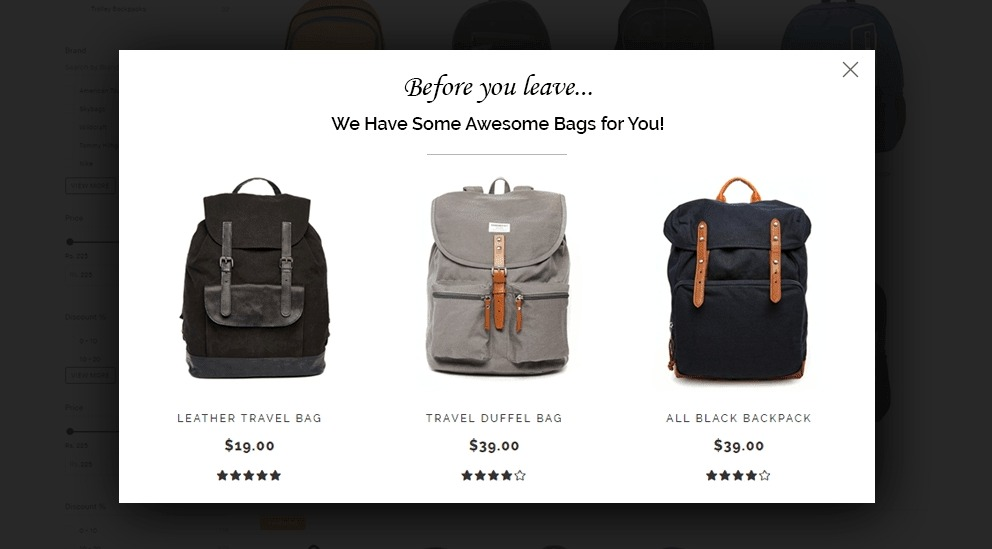Open the navy All Black Backpack image
Viewport: 992px width, 549px height.
[x=737, y=278]
